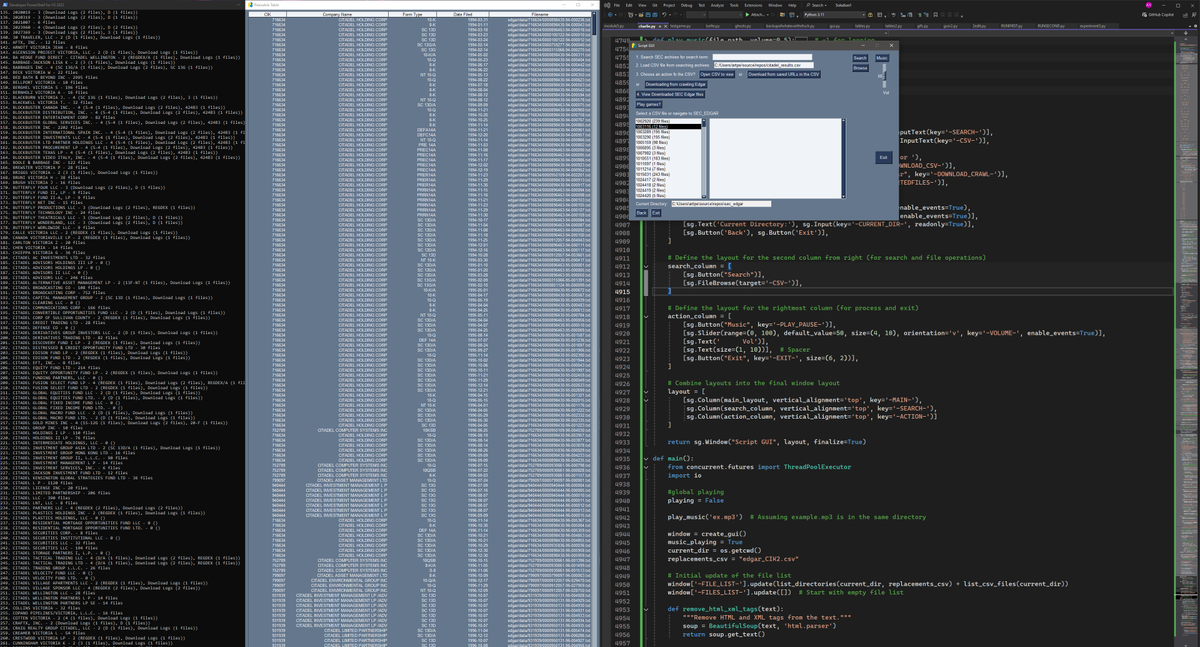Switch to the ghosts.py tab
Screen dimensions: 1200x647
click(742, 25)
